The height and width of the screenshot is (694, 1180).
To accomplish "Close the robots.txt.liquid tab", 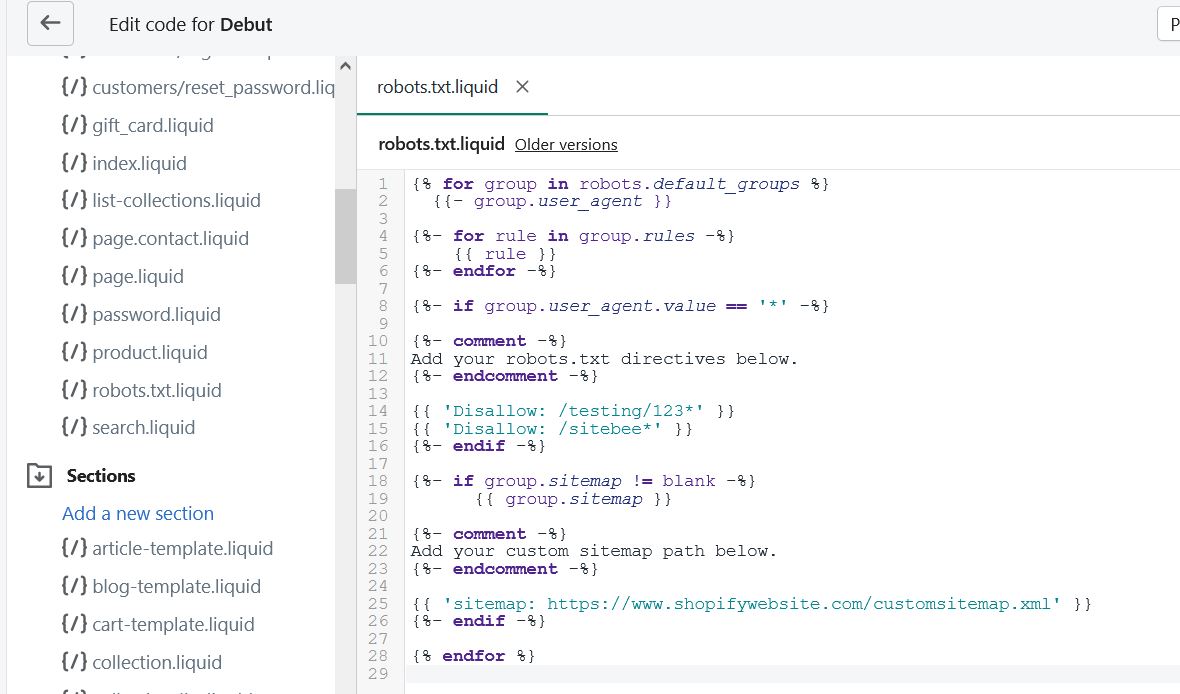I will pos(522,87).
